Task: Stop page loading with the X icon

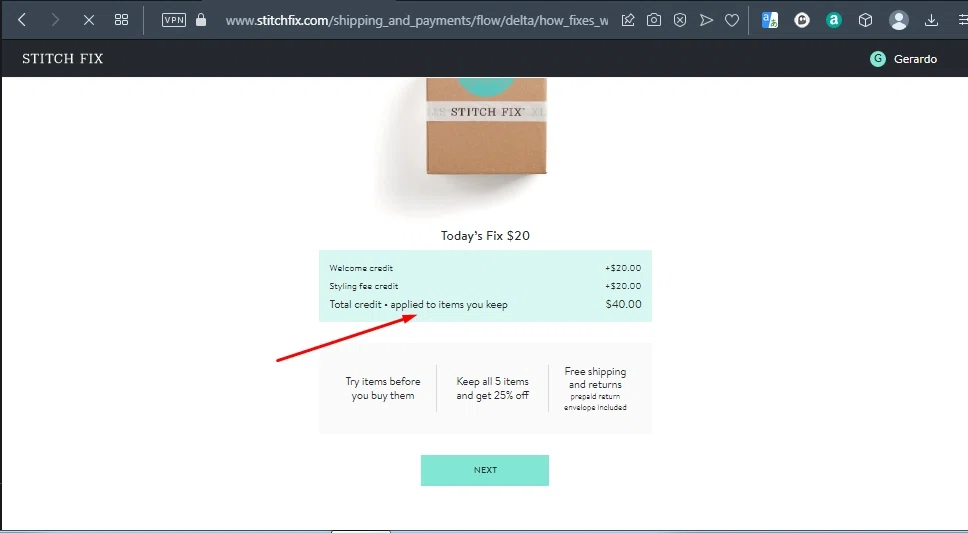Action: coord(89,20)
